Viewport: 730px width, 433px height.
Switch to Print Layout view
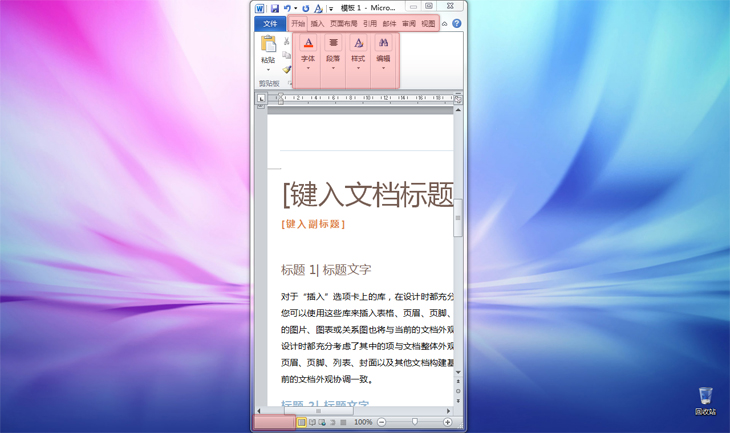click(x=302, y=423)
